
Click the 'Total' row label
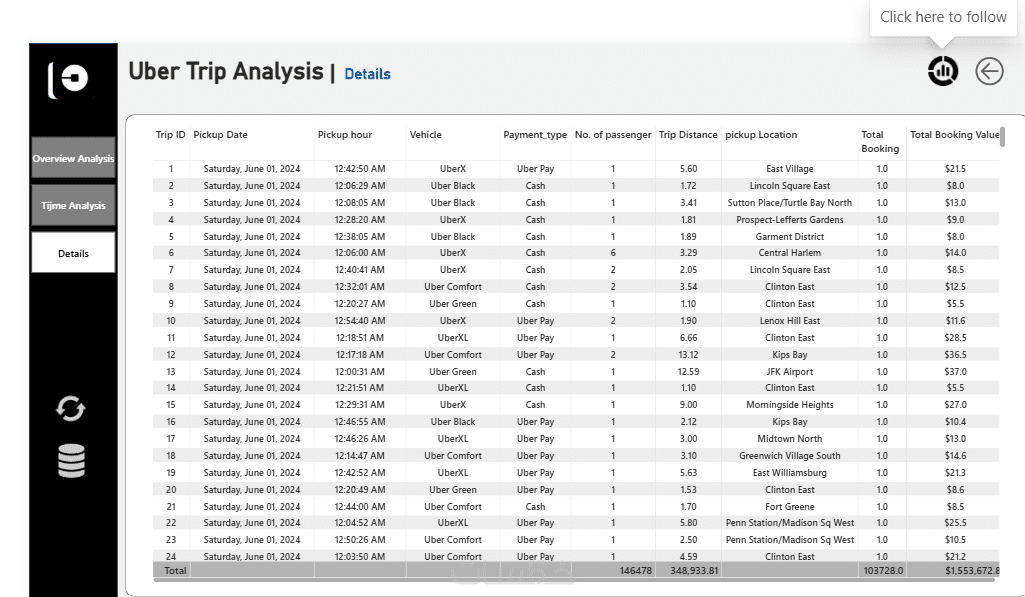tap(175, 570)
